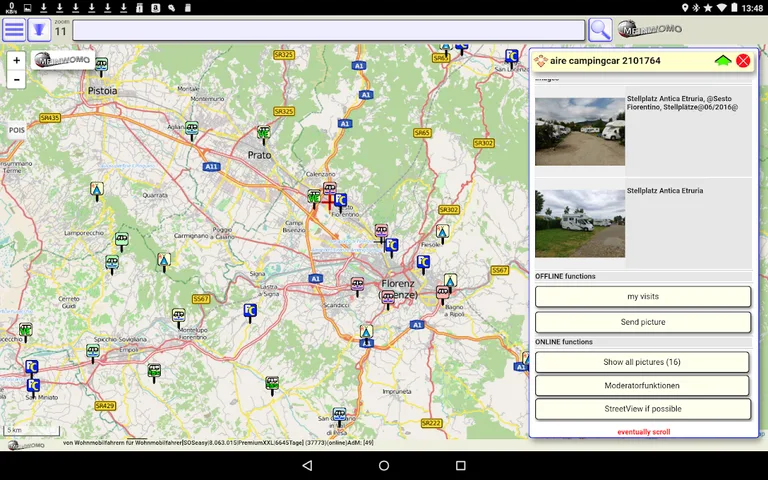The height and width of the screenshot is (480, 768).
Task: Select the motorhome marker above Montelupo Fiorentino
Action: pyautogui.click(x=178, y=316)
